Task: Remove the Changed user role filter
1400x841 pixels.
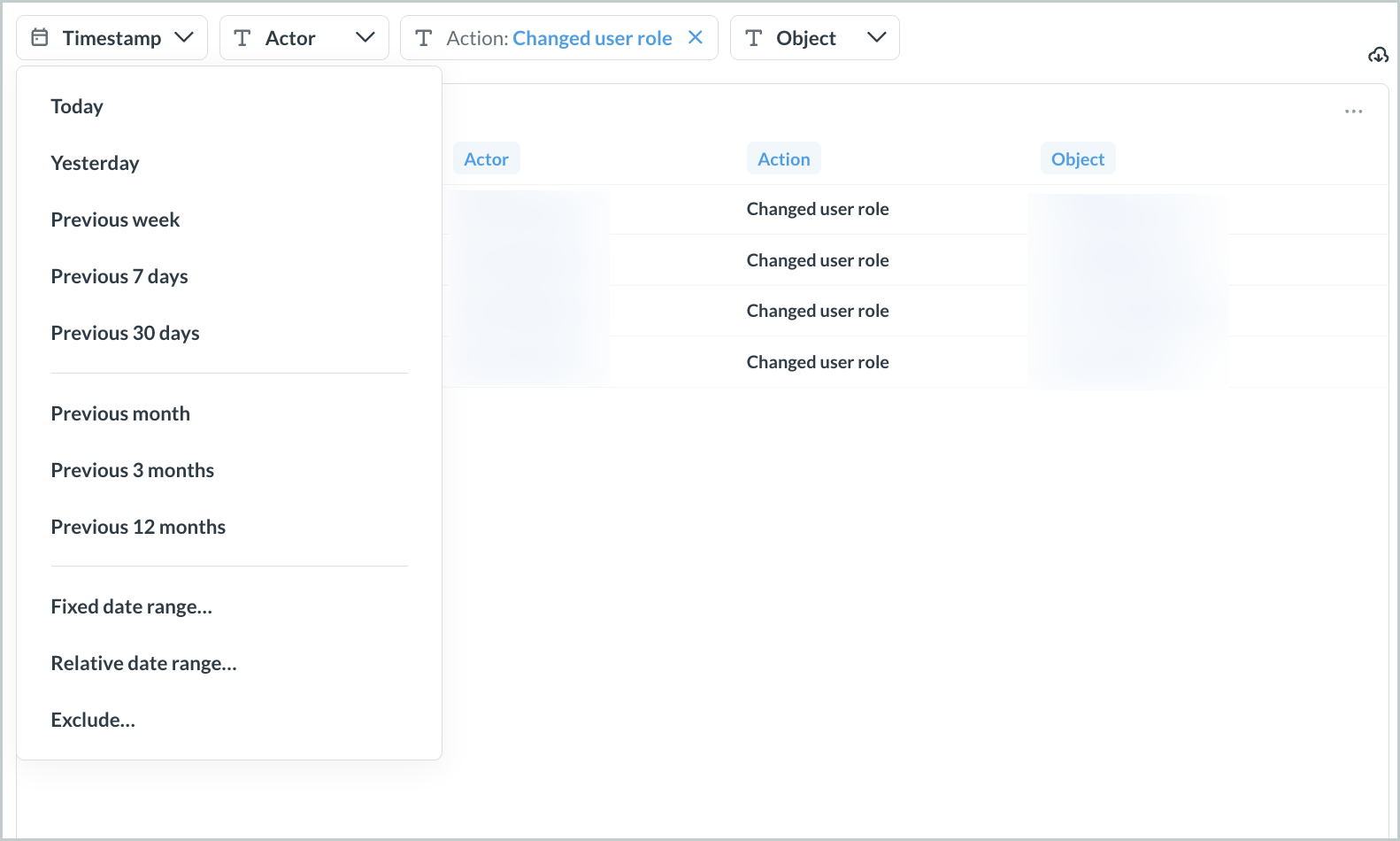Action: click(696, 37)
